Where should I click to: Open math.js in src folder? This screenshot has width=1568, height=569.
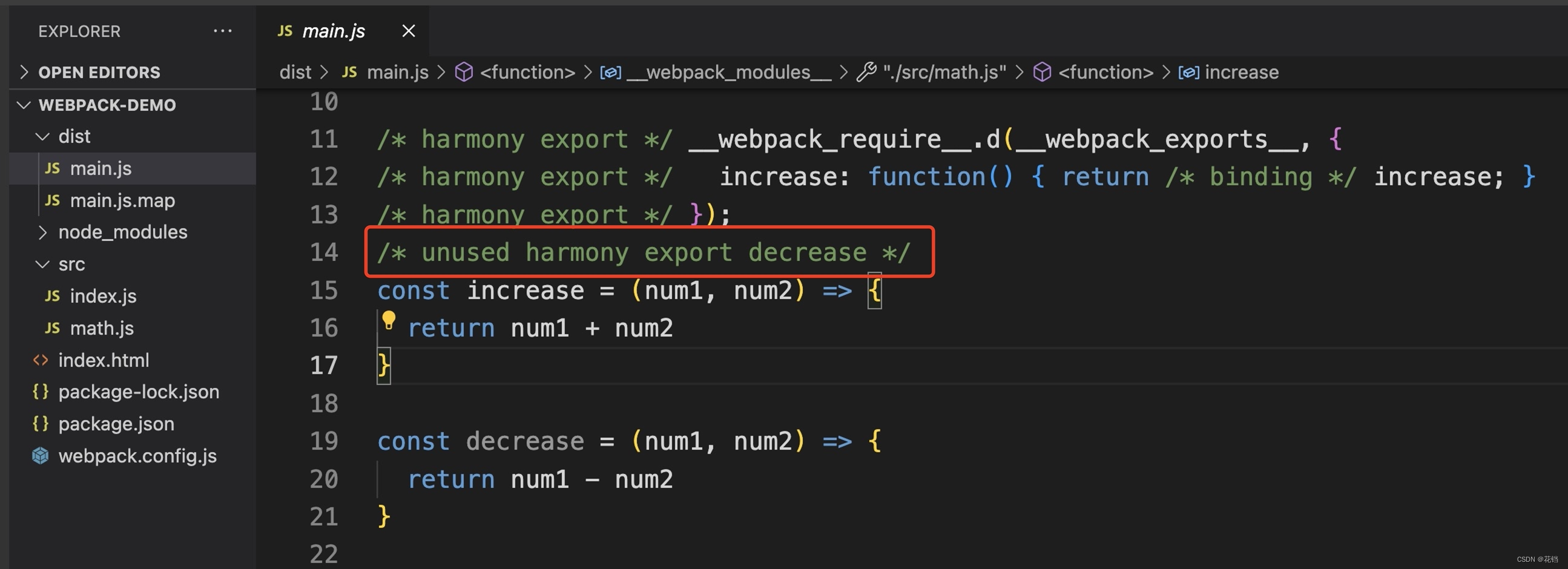[132, 328]
